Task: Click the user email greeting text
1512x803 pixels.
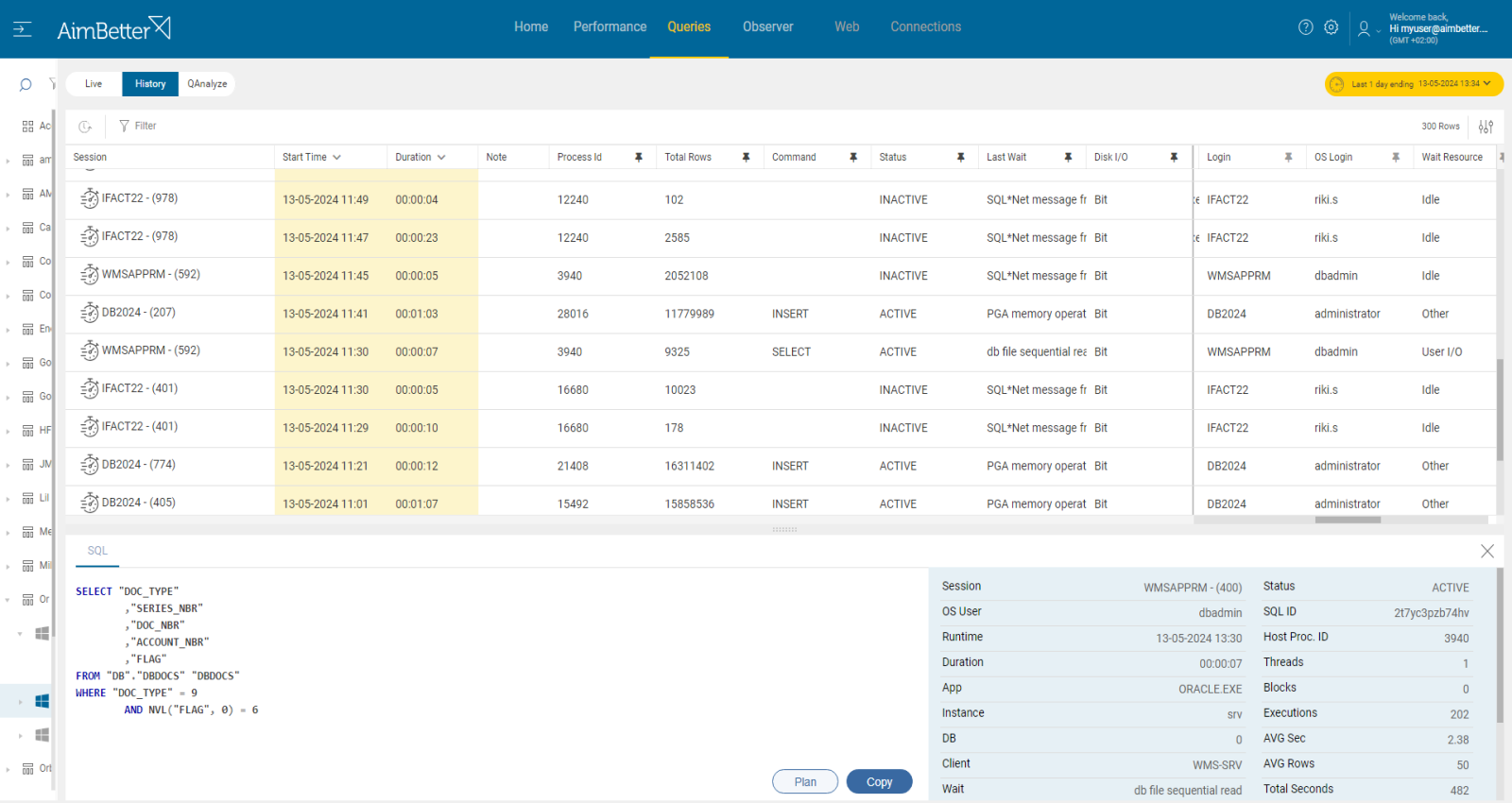Action: 1438,28
